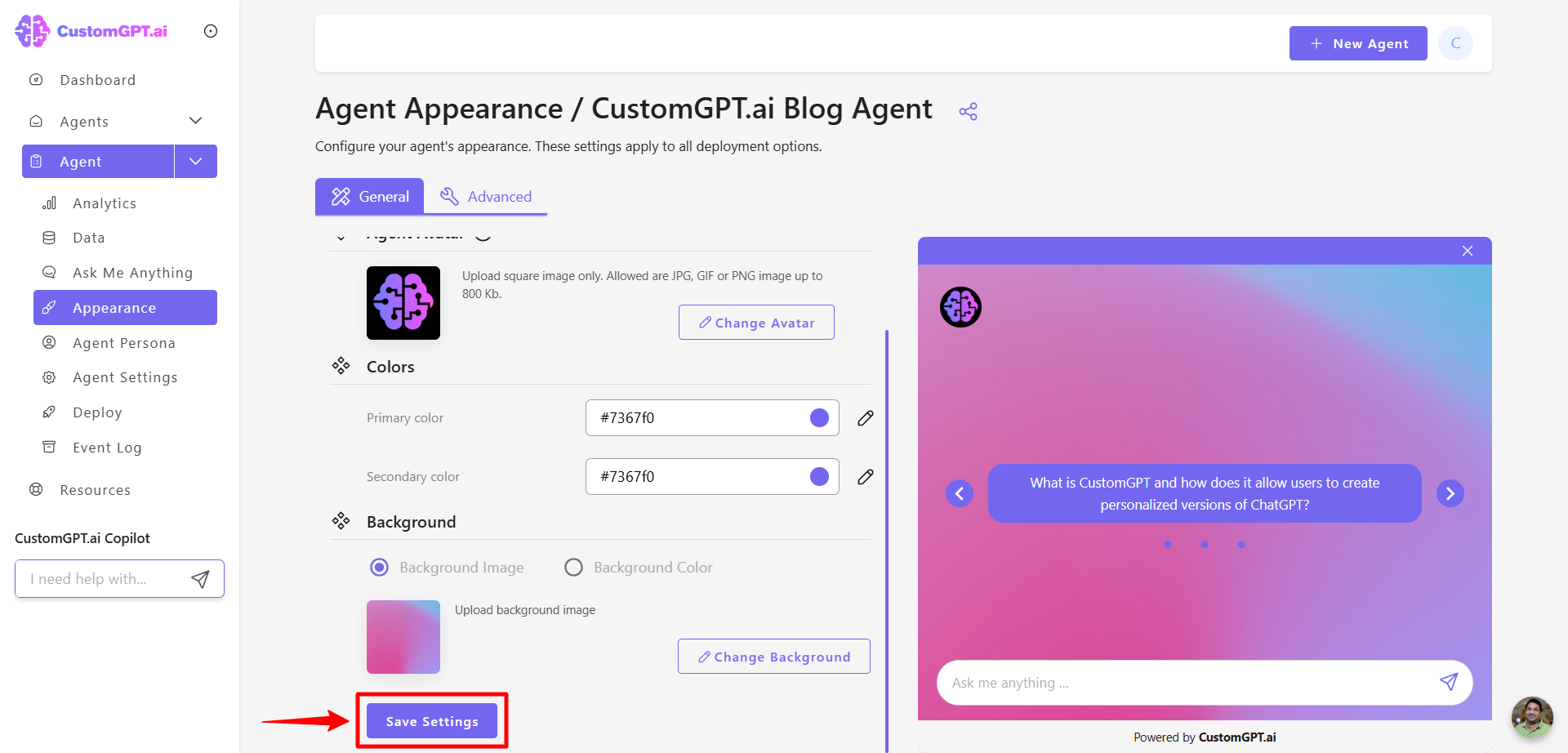
Task: Click the New Agent button
Action: [1358, 43]
